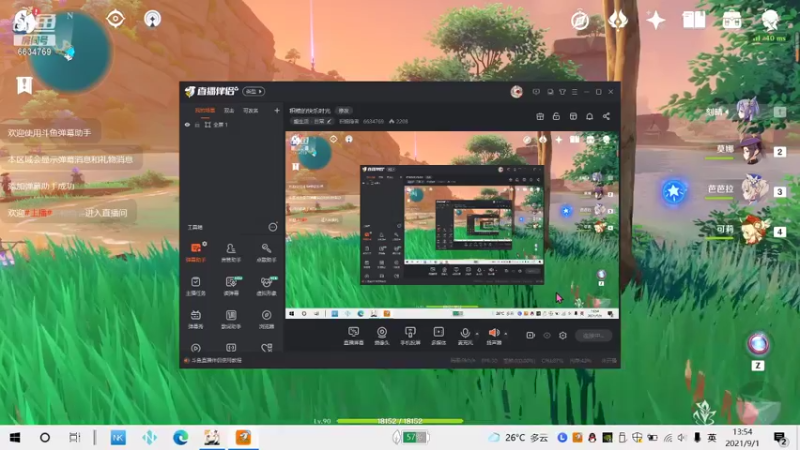Open Microsoft Edge from the taskbar
Viewport: 800px width, 450px height.
180,438
